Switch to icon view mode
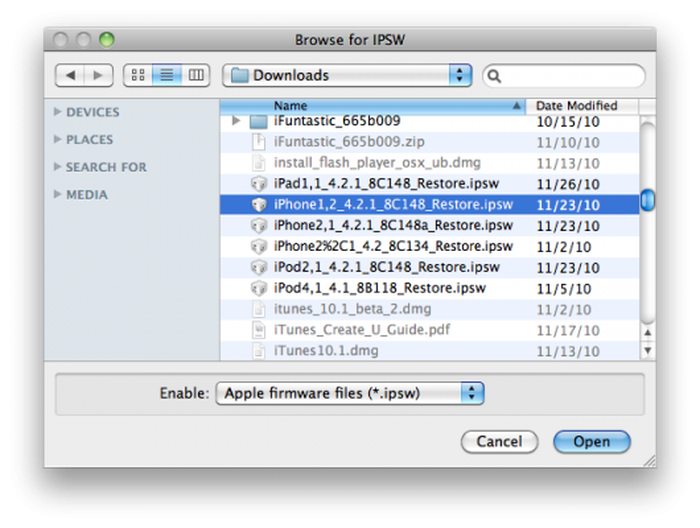 [x=138, y=75]
